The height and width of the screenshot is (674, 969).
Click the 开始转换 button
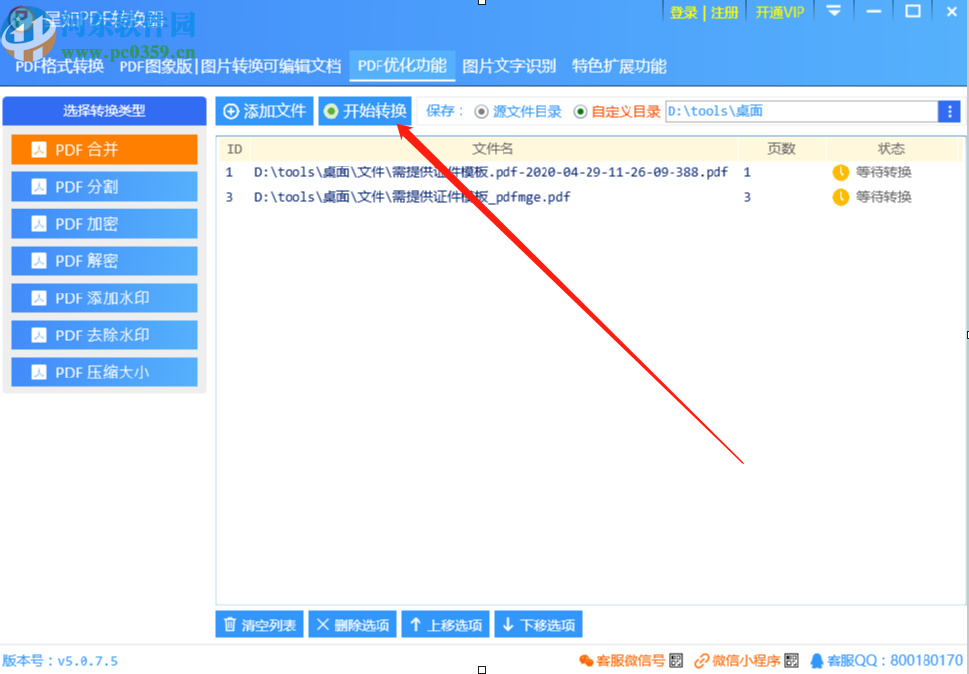366,111
